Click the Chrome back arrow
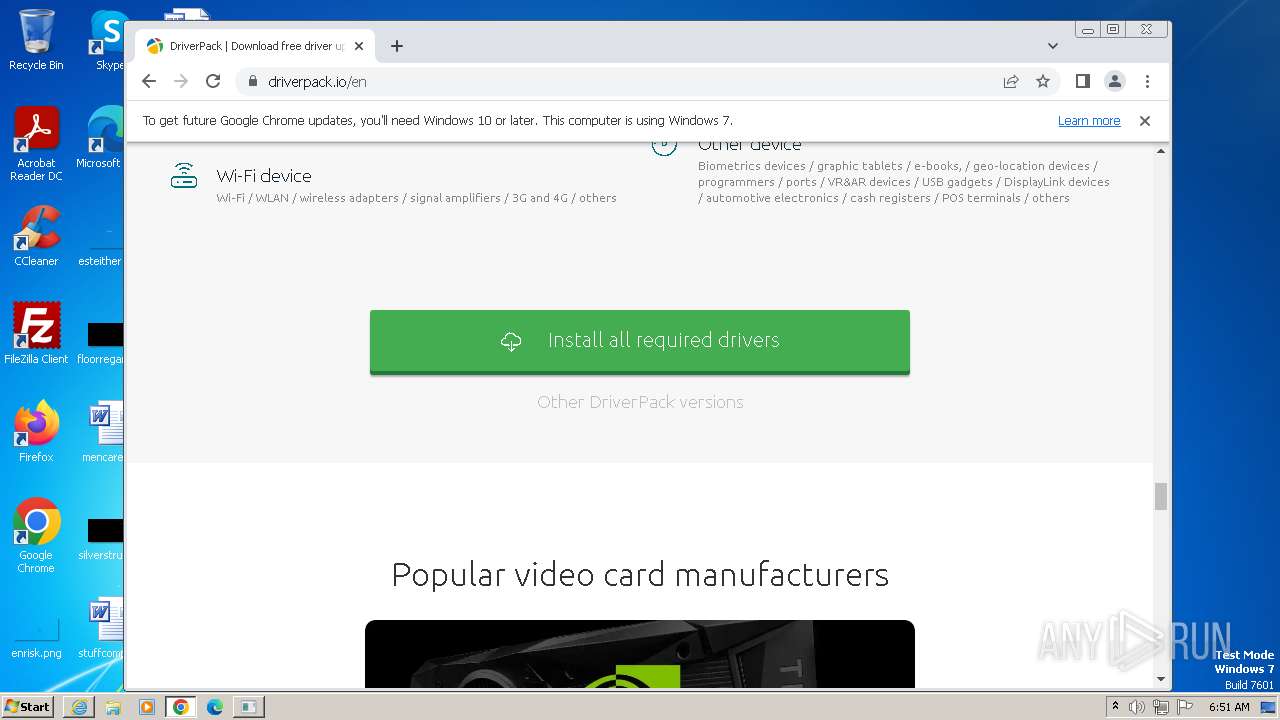The height and width of the screenshot is (720, 1280). [149, 81]
